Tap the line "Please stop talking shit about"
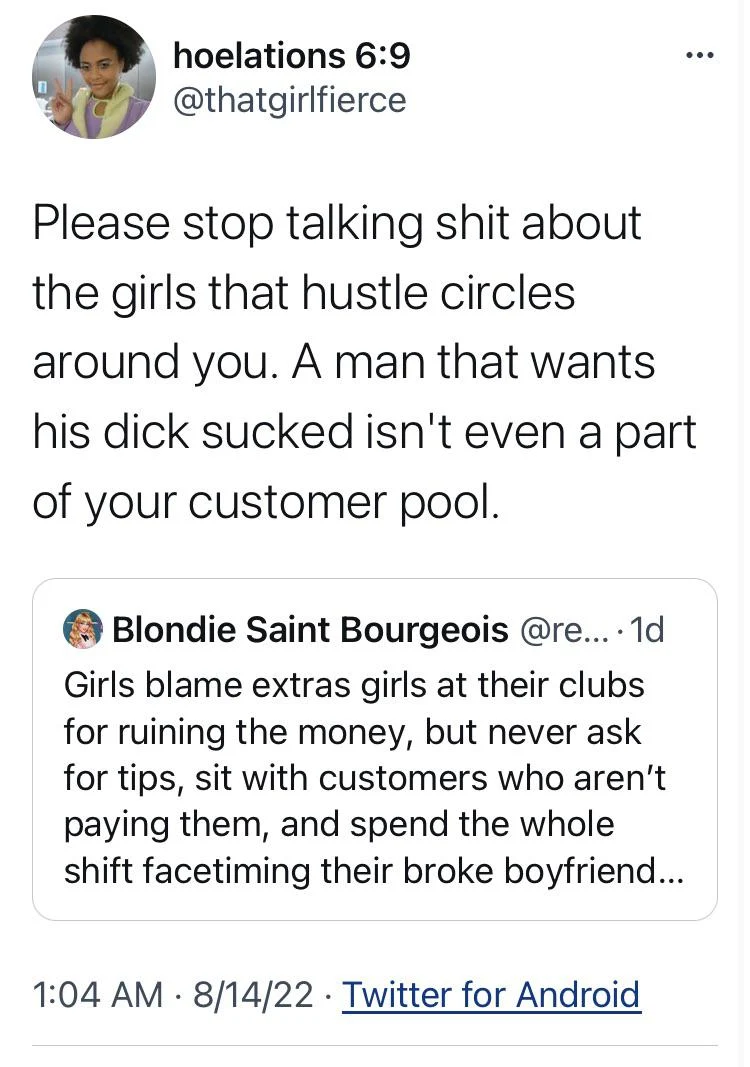 (336, 222)
